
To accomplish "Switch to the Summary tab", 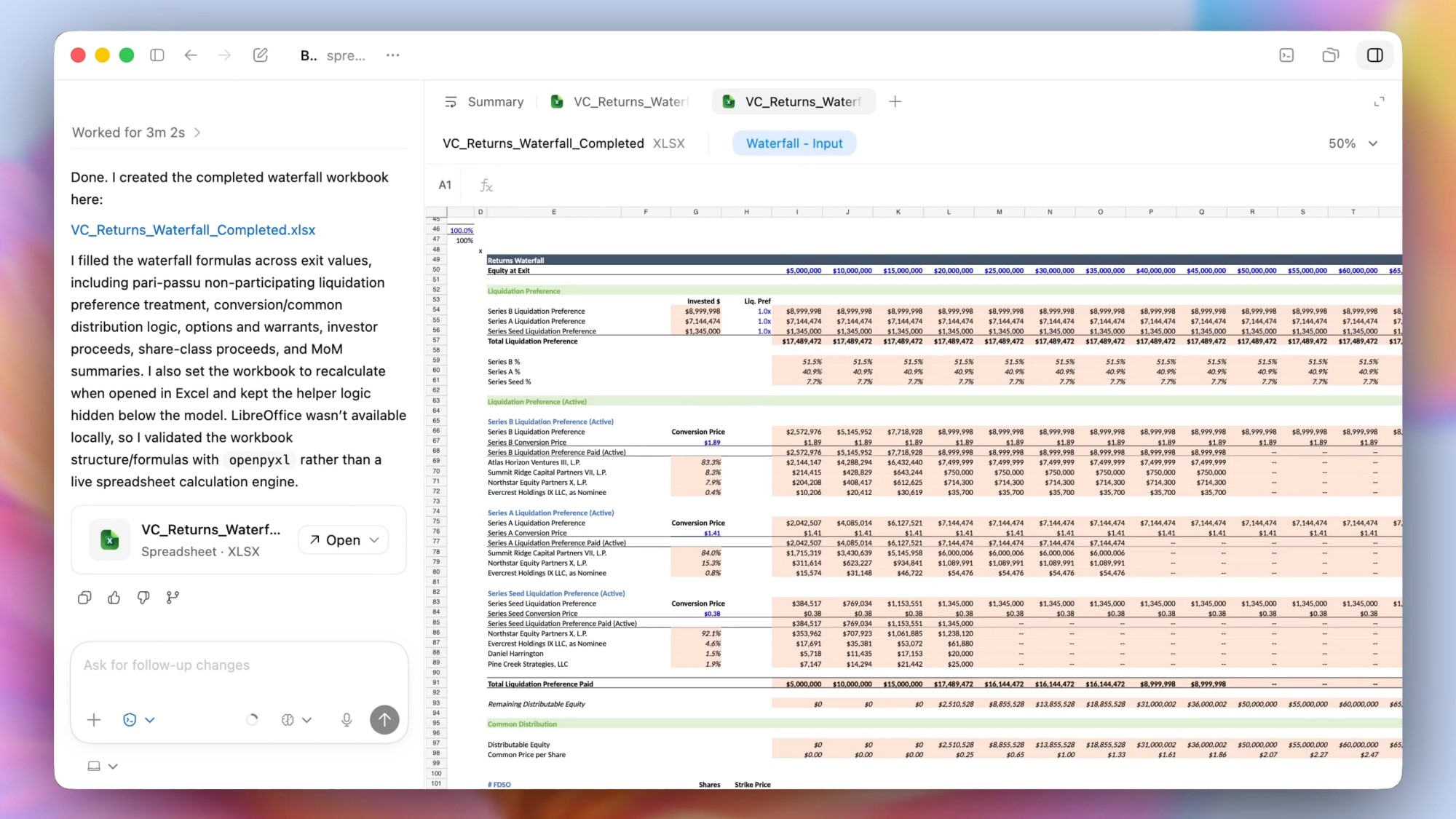I will pyautogui.click(x=484, y=102).
